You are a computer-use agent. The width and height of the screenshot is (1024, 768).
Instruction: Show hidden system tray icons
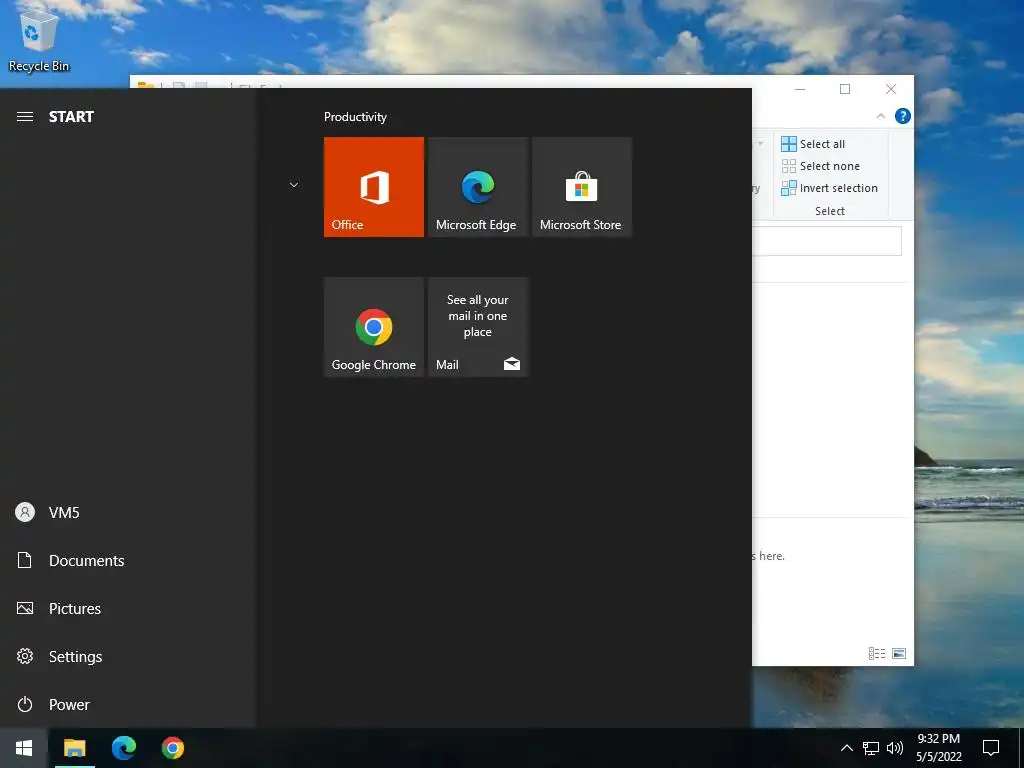(x=846, y=748)
